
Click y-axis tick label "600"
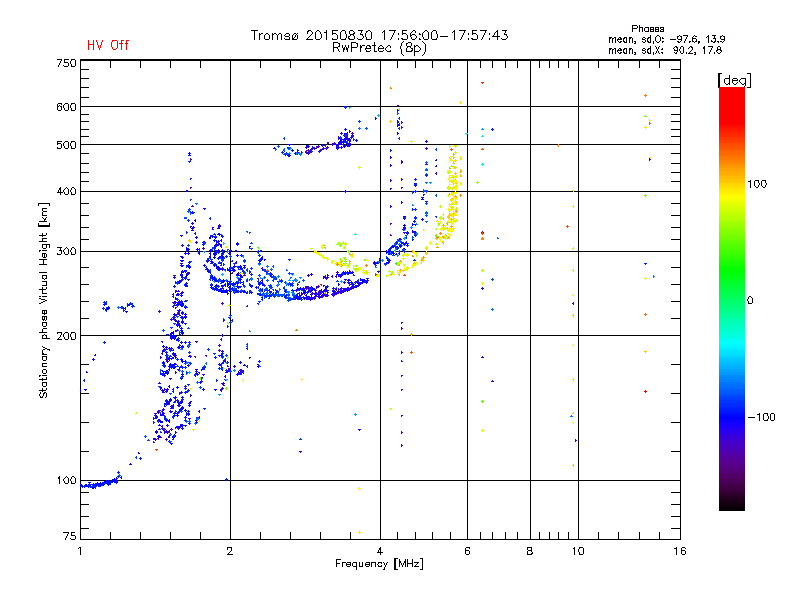(66, 107)
